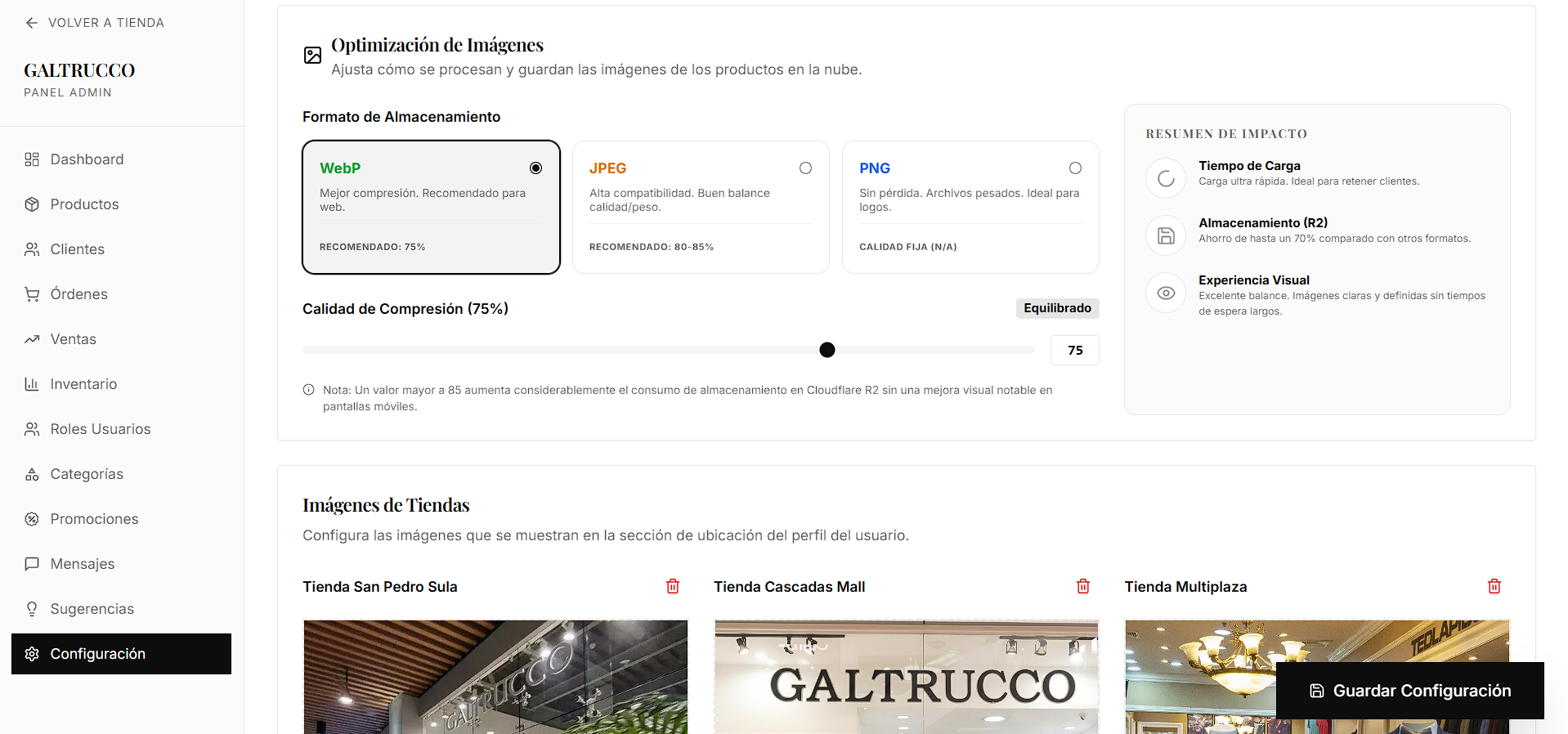Click the Configuración gear icon
Viewport: 1568px width, 734px height.
tap(32, 654)
